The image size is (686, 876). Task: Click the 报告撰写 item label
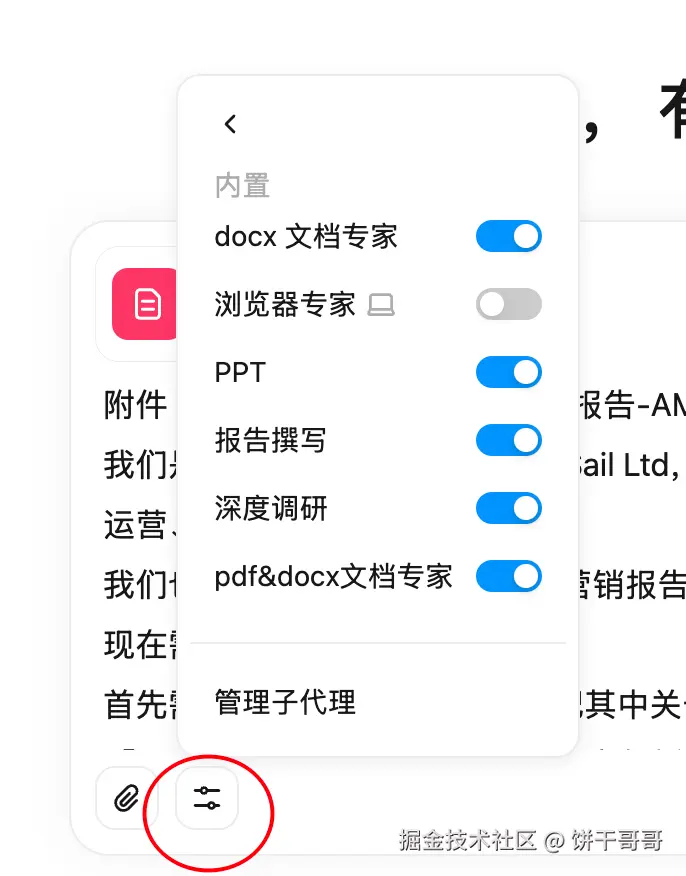coord(270,440)
